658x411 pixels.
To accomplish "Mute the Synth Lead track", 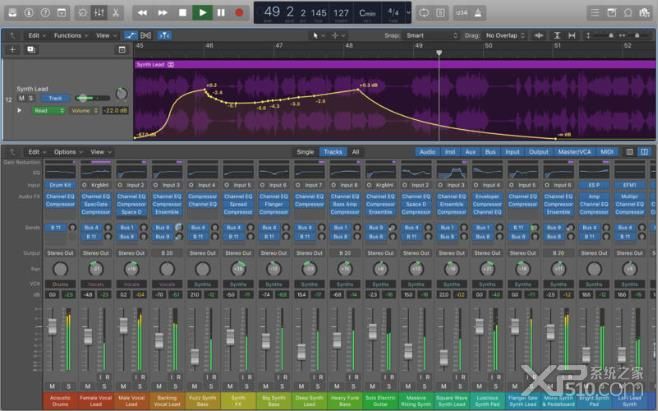I will [x=21, y=98].
